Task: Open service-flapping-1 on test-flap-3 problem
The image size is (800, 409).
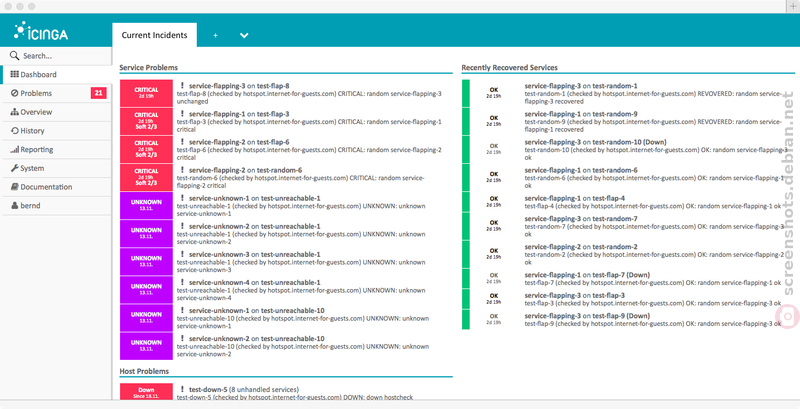Action: [239, 114]
